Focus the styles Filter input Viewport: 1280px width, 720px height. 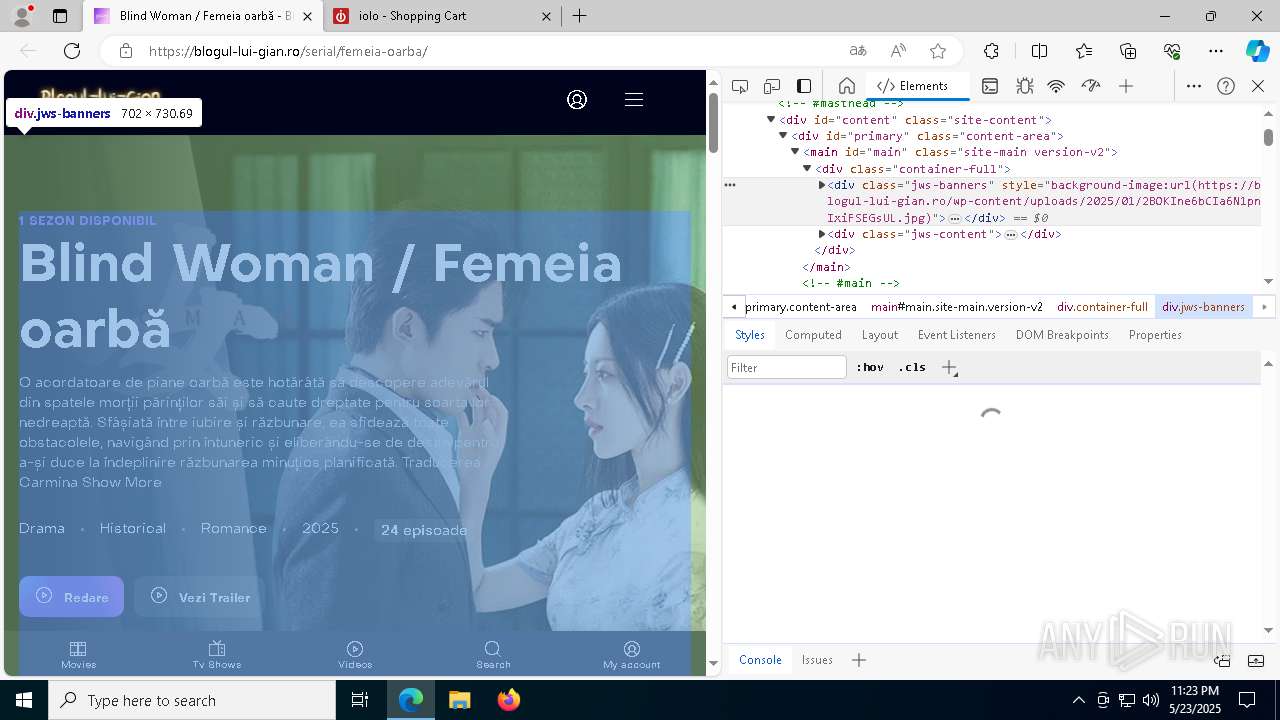[x=787, y=367]
